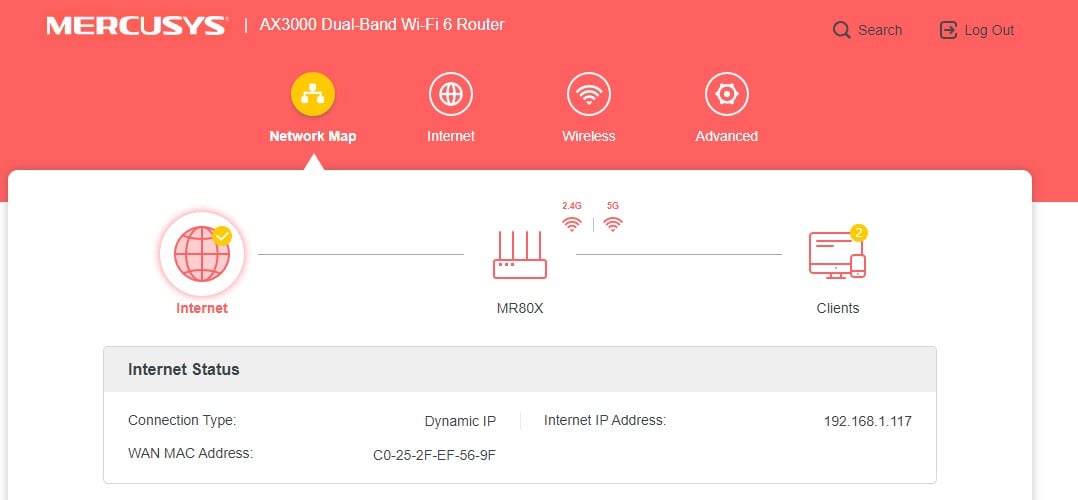Open the Advanced gear icon
Screen dimensions: 1078x500
(x=727, y=94)
